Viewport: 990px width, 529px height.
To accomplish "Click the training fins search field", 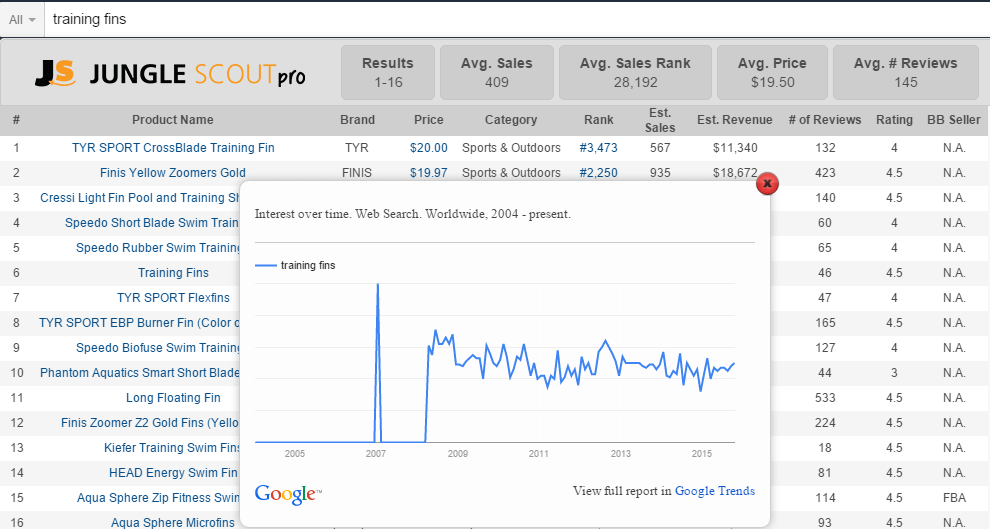I will pos(516,20).
